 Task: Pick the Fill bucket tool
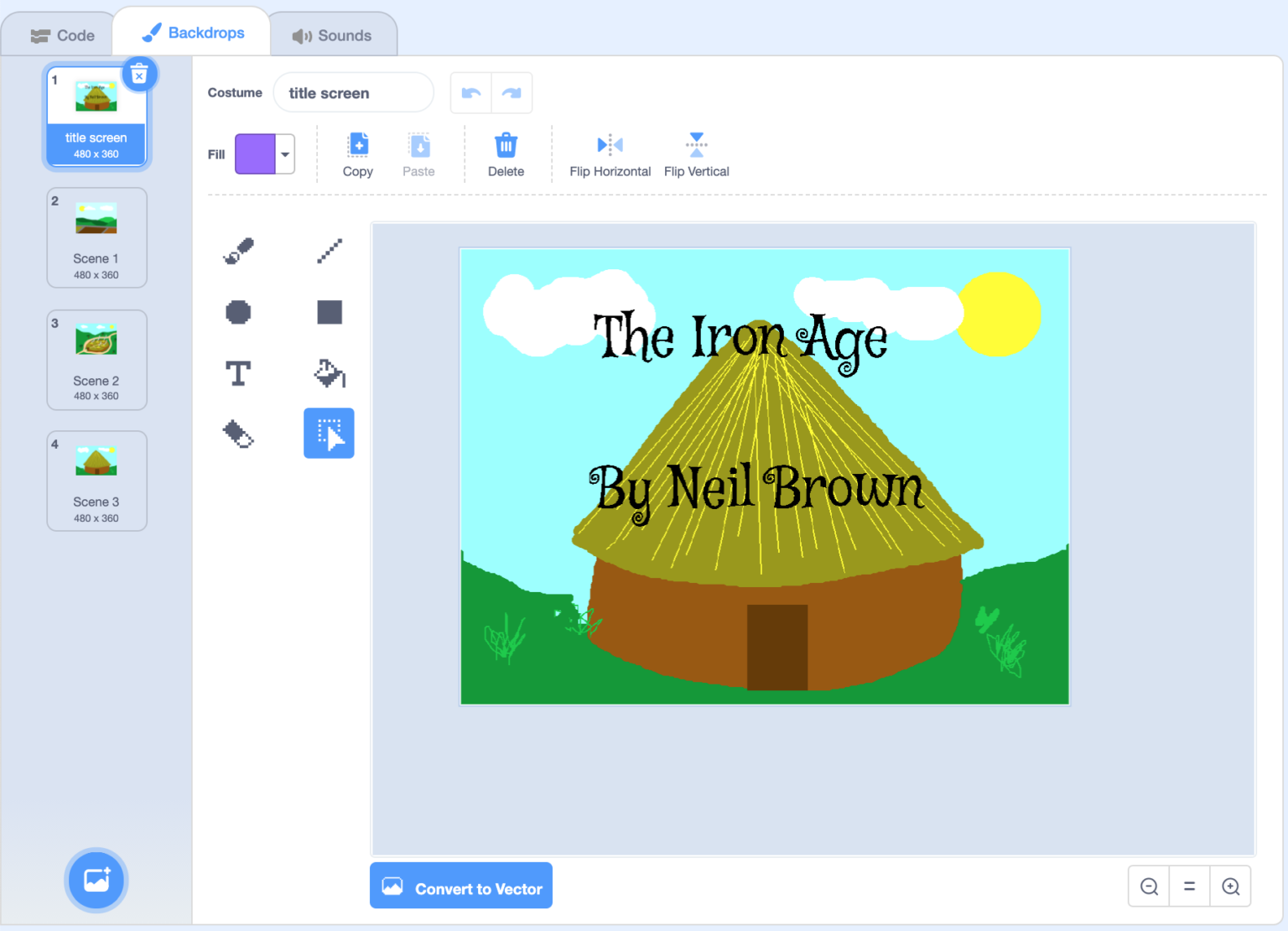(x=329, y=373)
